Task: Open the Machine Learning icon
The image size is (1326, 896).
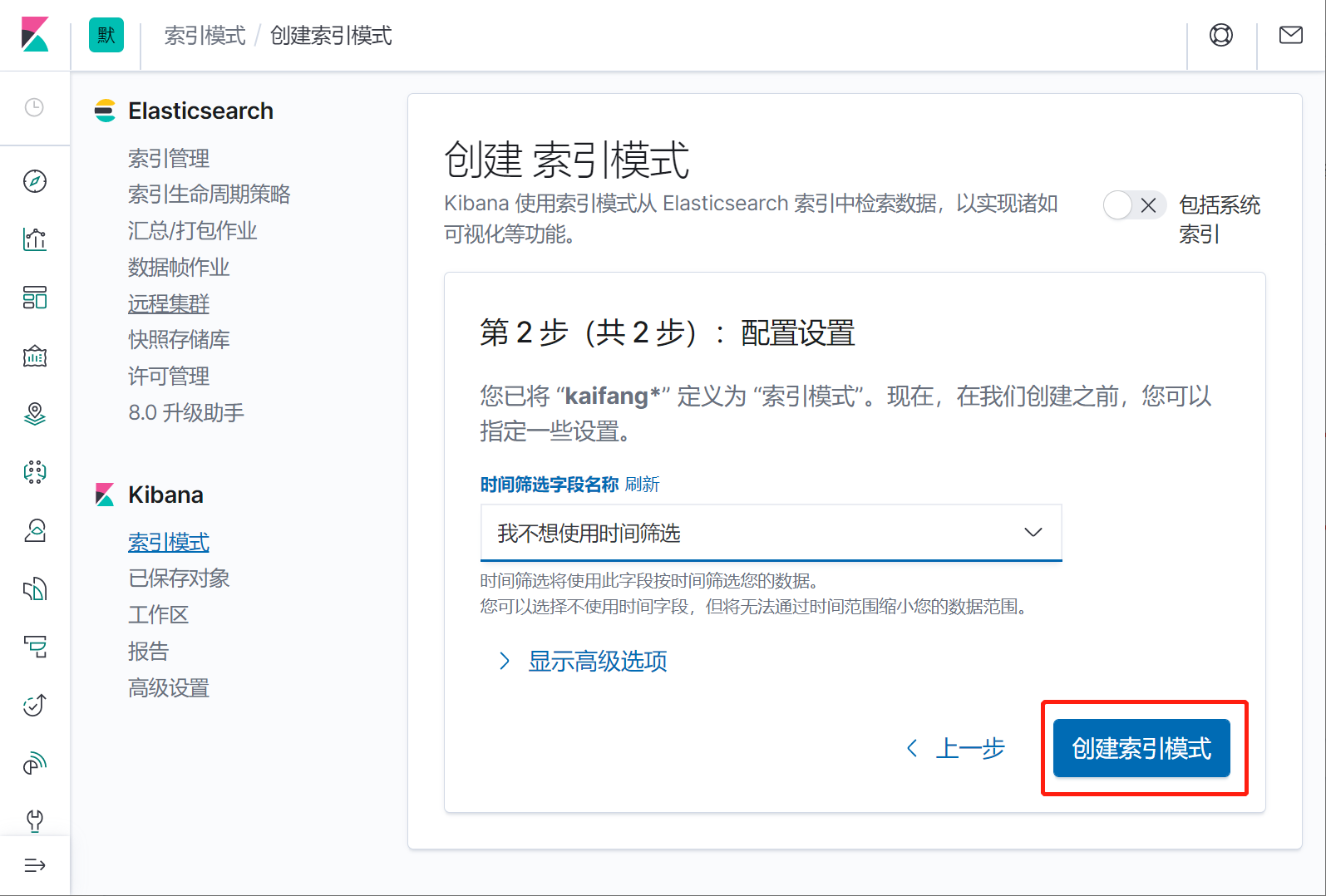Action: click(x=35, y=472)
